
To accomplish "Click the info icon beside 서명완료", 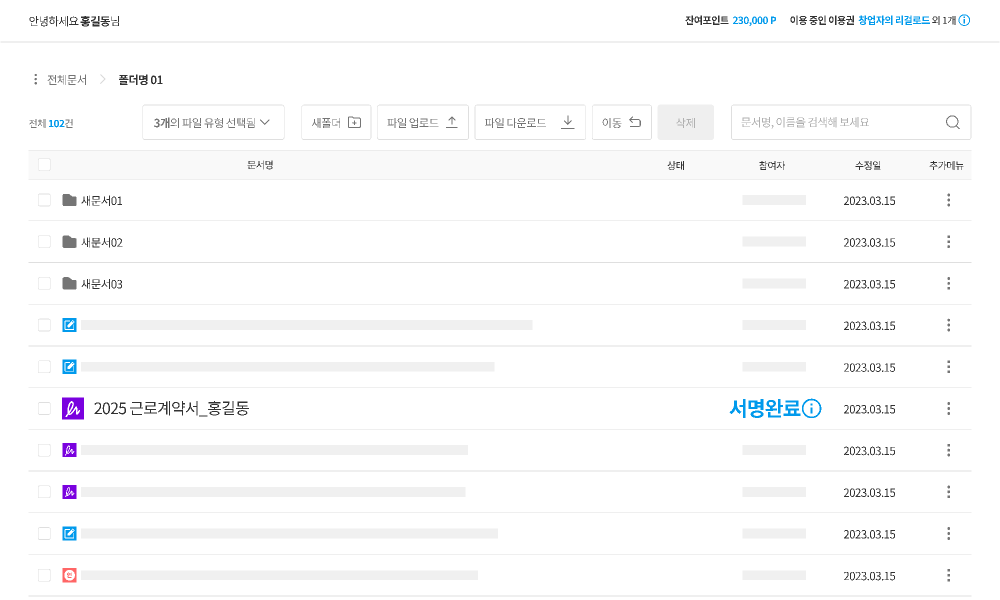I will (811, 409).
